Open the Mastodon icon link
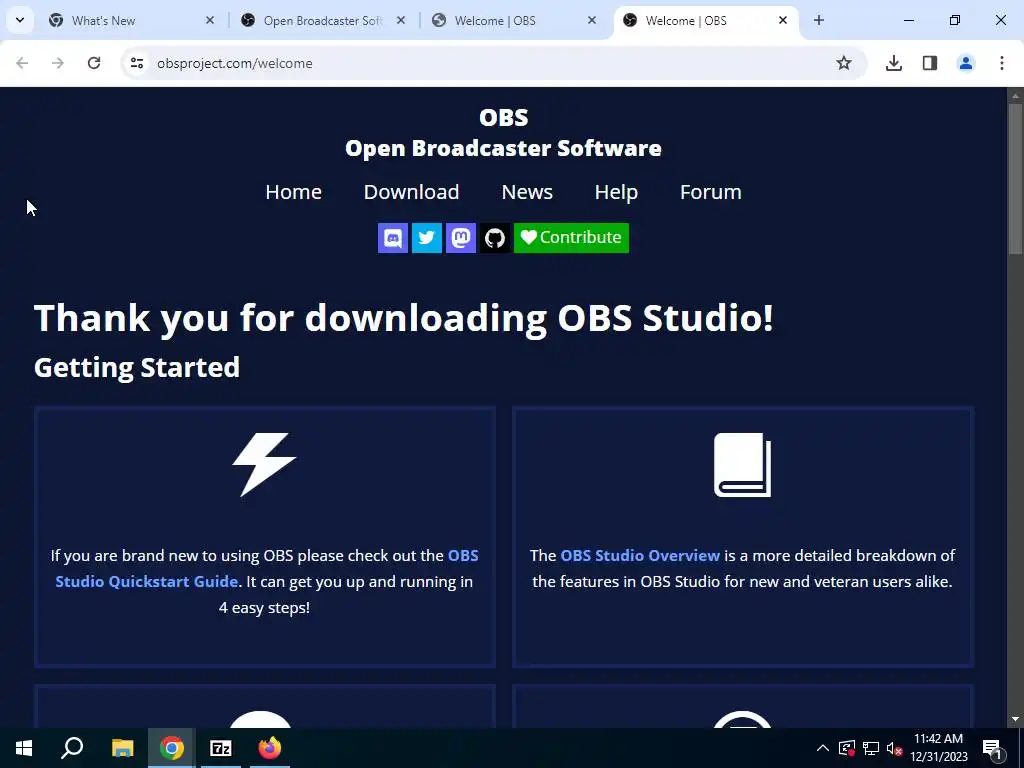Image resolution: width=1024 pixels, height=768 pixels. tap(460, 238)
